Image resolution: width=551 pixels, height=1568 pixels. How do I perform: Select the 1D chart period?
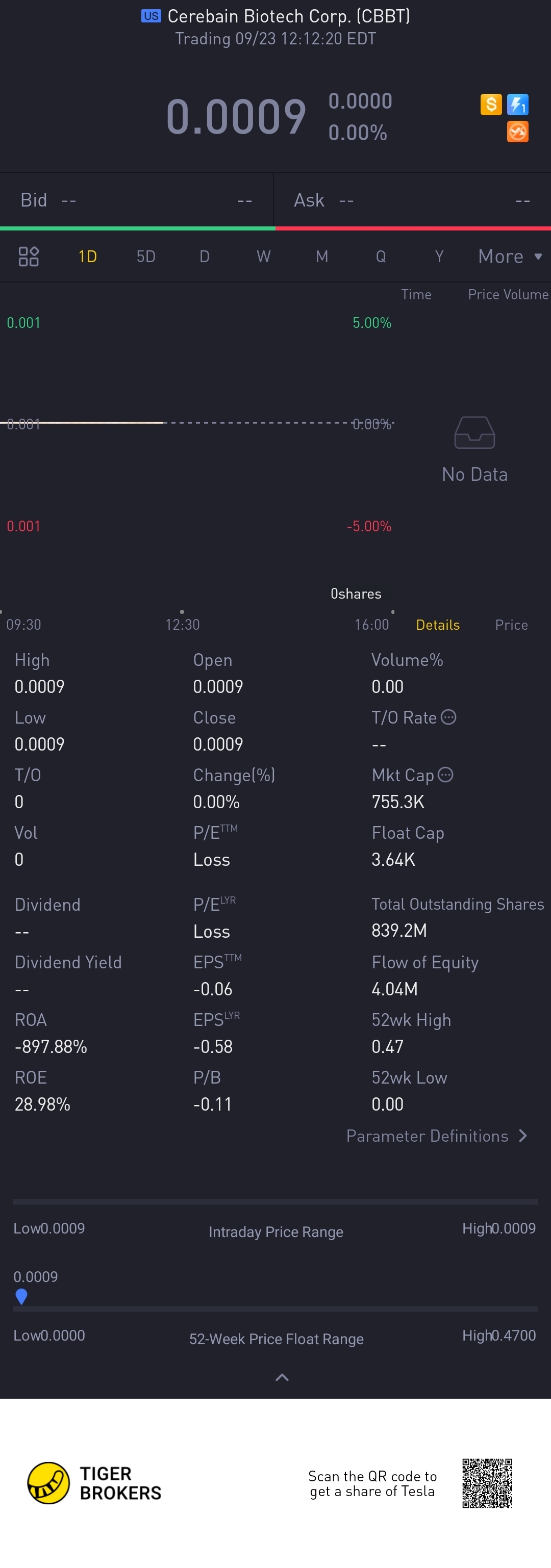88,256
